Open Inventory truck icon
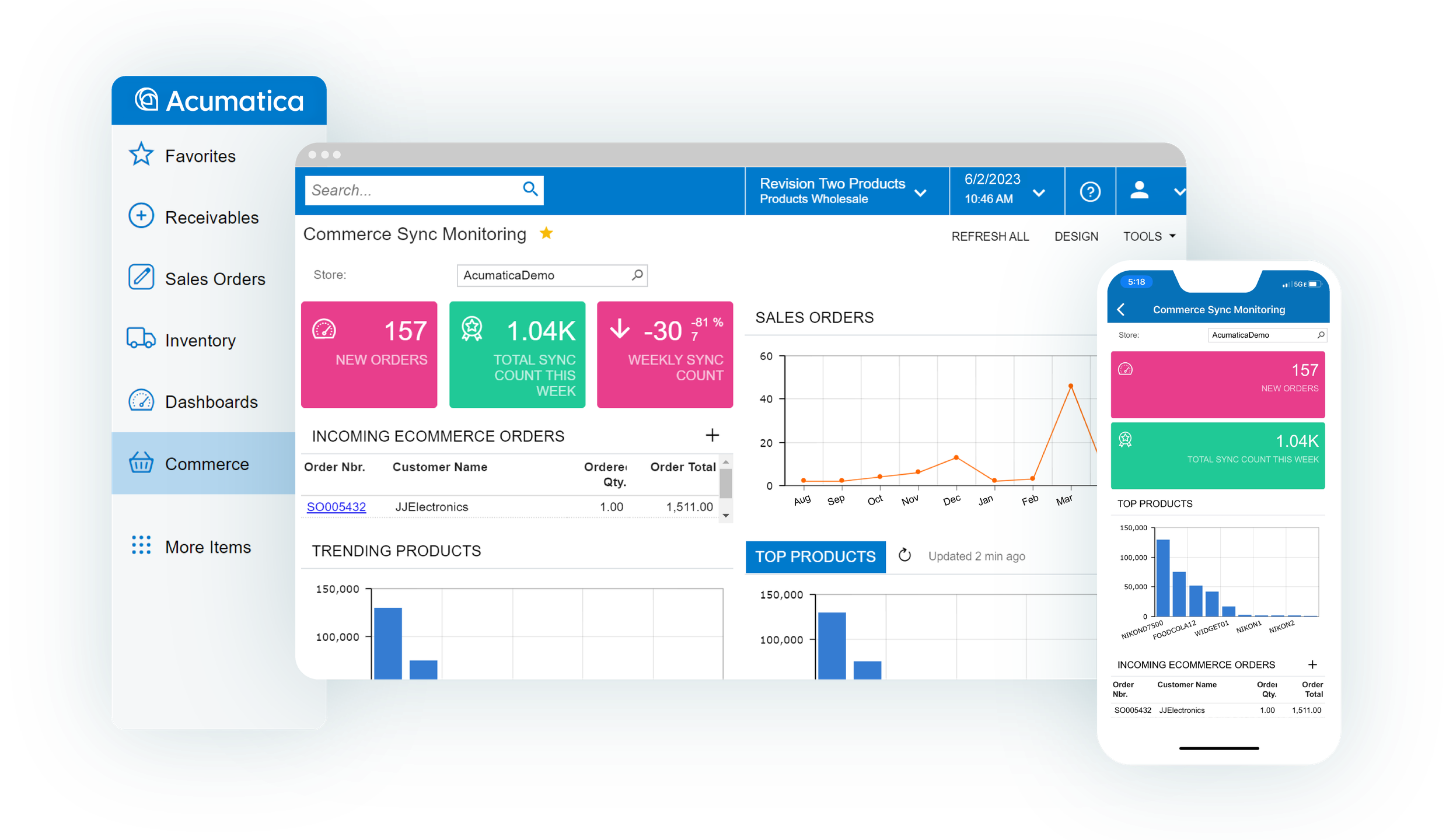This screenshot has width=1453, height=840. point(141,338)
